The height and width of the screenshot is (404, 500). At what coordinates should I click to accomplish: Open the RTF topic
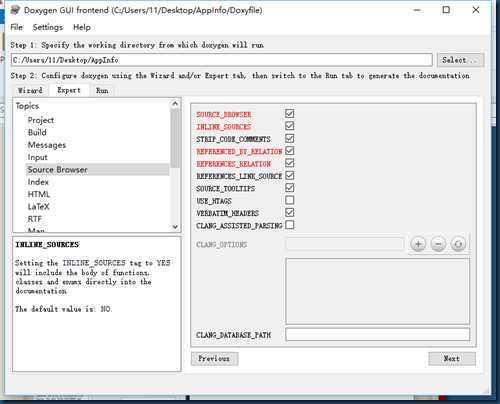coord(35,219)
